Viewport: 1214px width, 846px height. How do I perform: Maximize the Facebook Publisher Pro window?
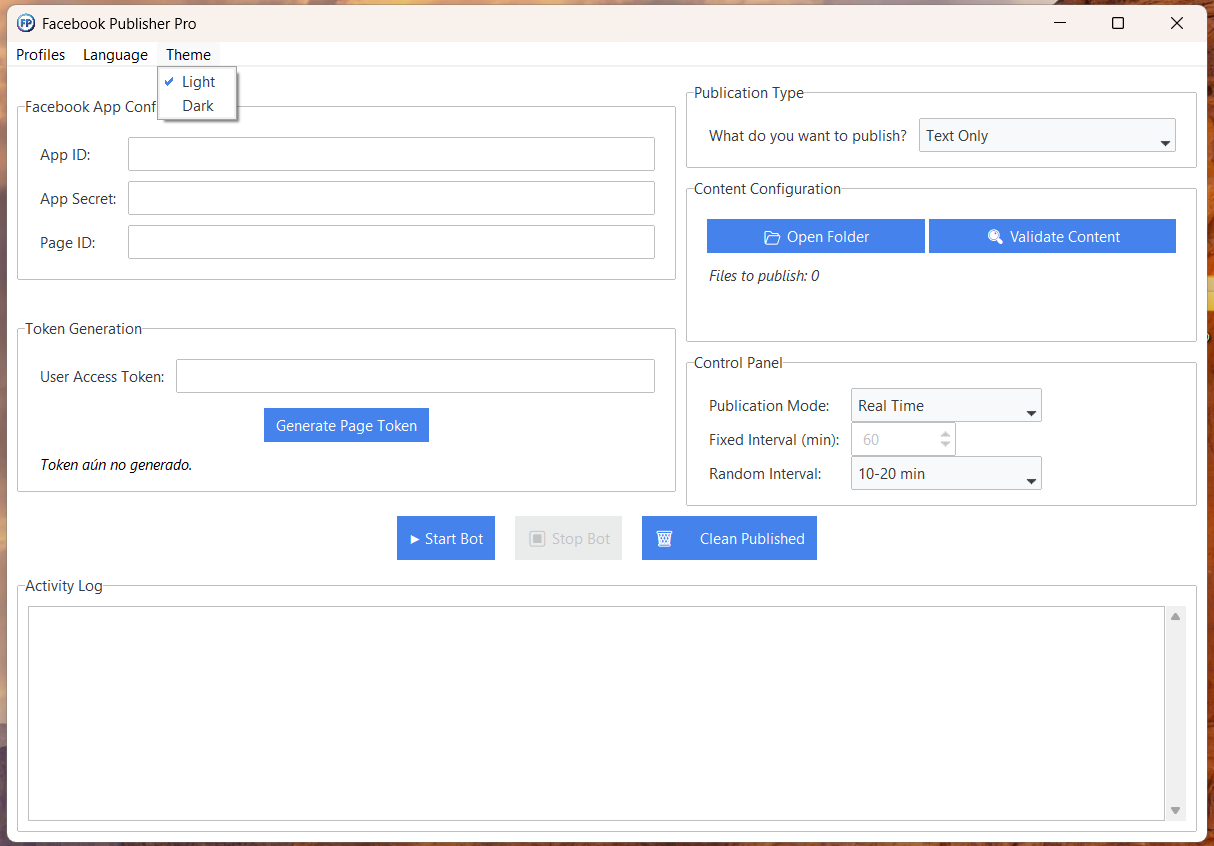coord(1118,23)
